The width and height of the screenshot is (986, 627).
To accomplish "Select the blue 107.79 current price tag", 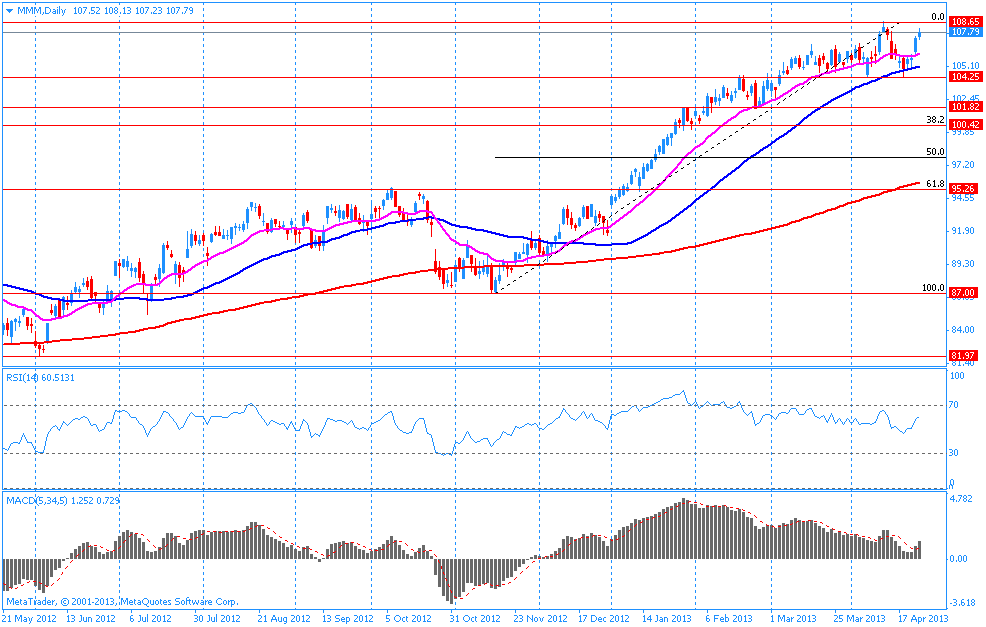I will tap(965, 32).
